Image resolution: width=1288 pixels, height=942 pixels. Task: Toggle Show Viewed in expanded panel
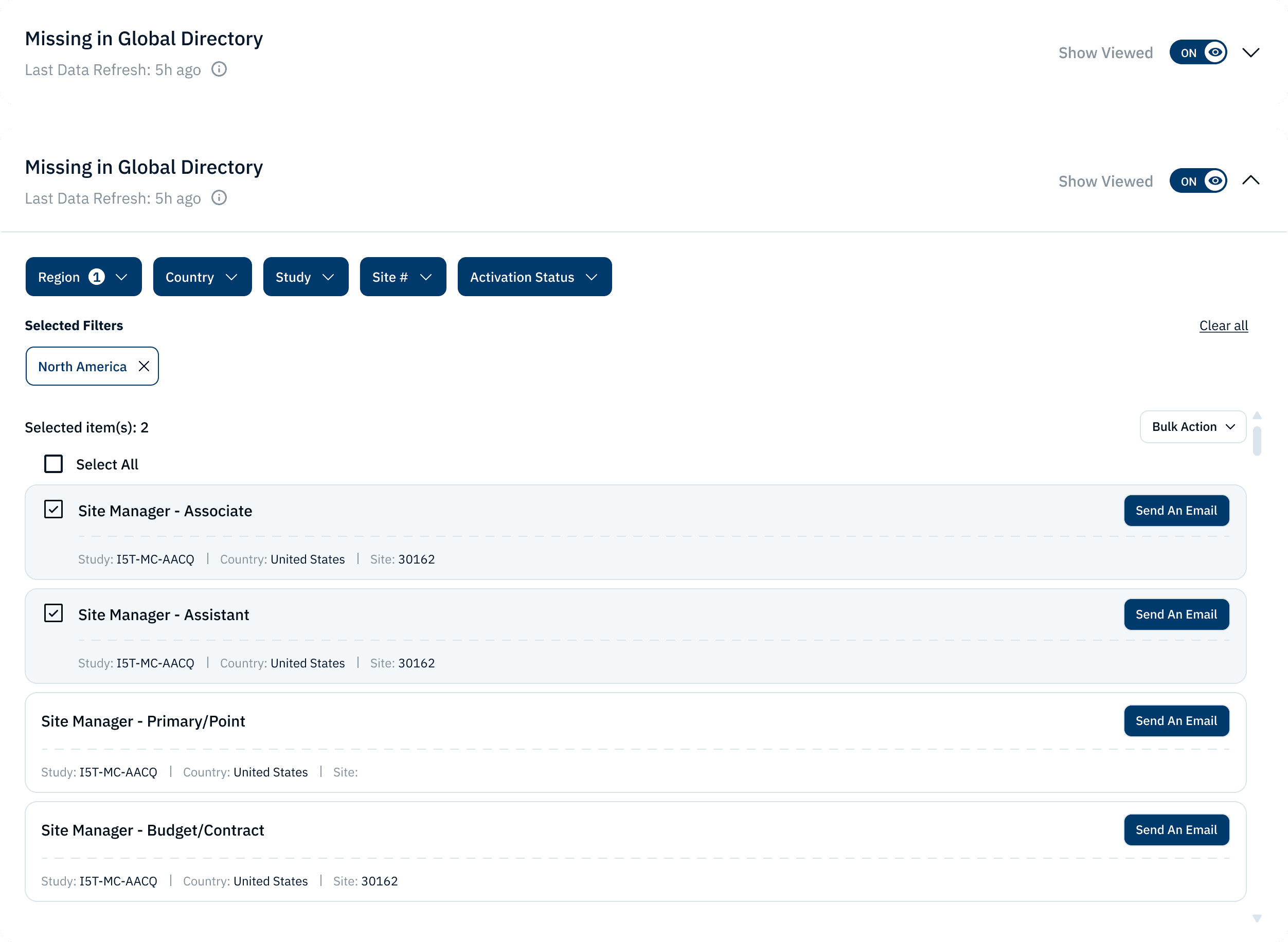(1197, 181)
